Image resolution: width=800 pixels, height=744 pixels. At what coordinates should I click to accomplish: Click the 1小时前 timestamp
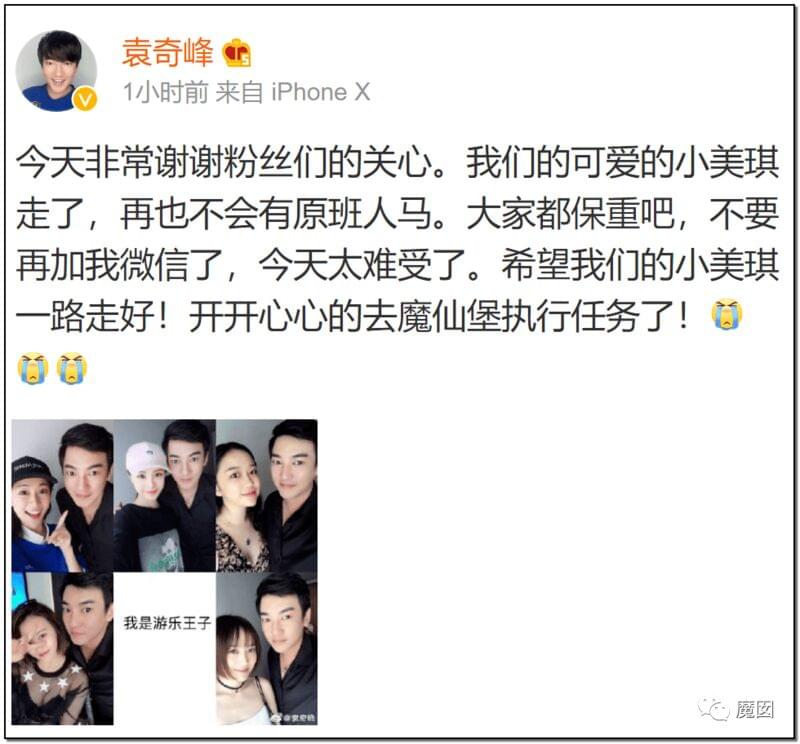click(166, 92)
